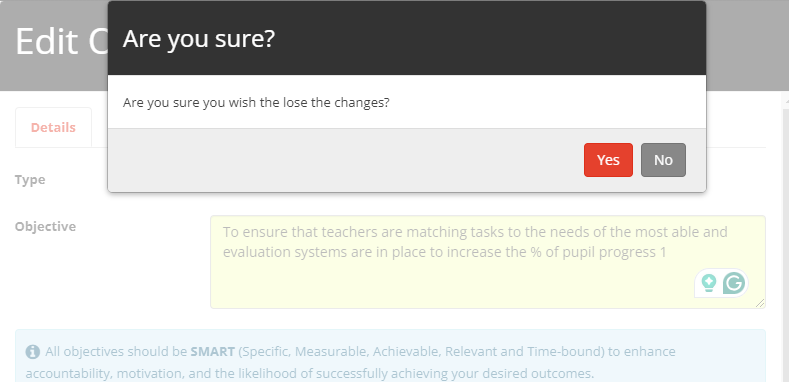Click the 'Are you sure?' dialog title
The image size is (789, 382).
(199, 38)
